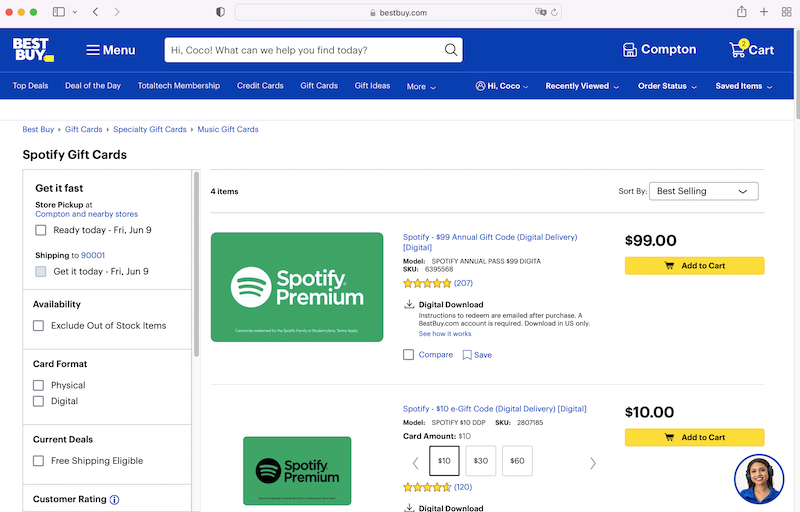The image size is (800, 512).
Task: Open the hamburger Menu
Action: (111, 50)
